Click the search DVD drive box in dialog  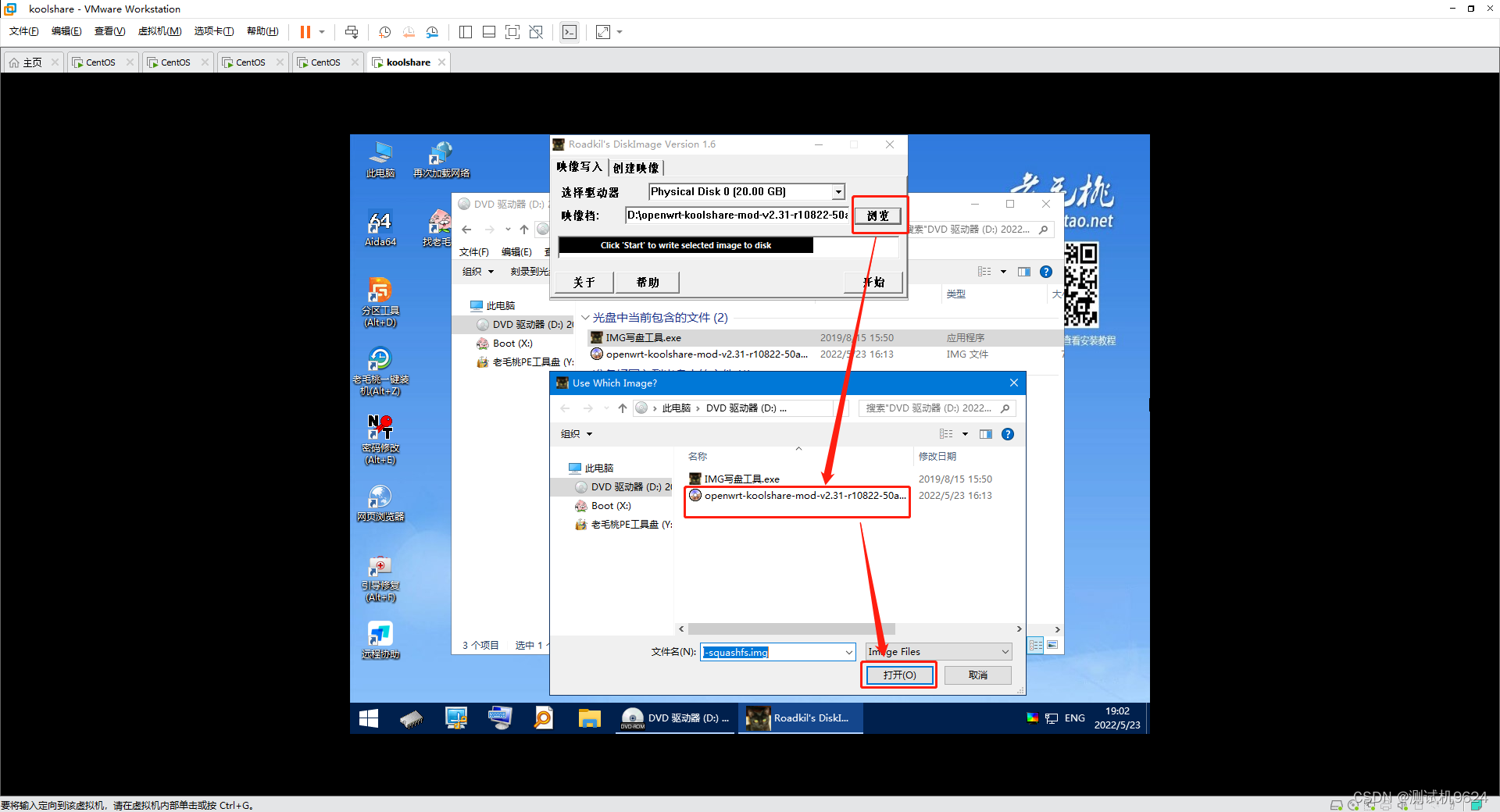tap(937, 408)
